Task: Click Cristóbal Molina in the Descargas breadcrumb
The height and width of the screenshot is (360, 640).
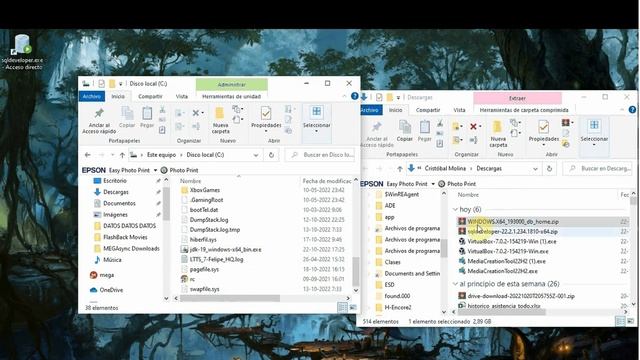Action: tap(445, 169)
